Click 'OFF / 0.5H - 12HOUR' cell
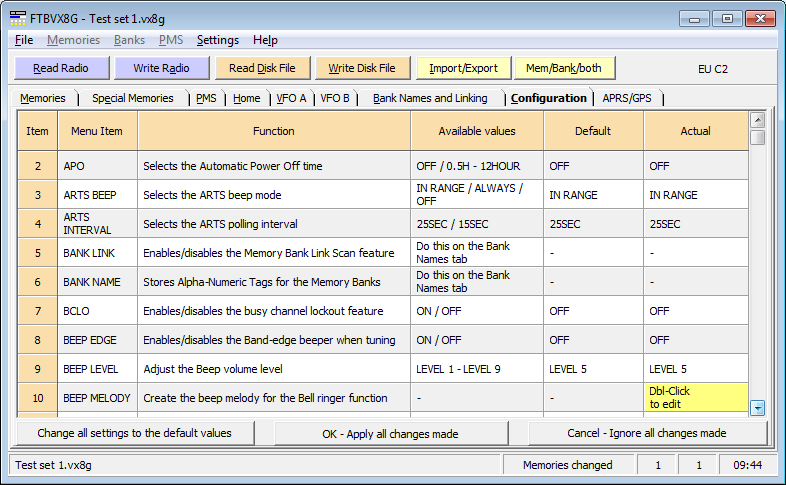 [477, 166]
